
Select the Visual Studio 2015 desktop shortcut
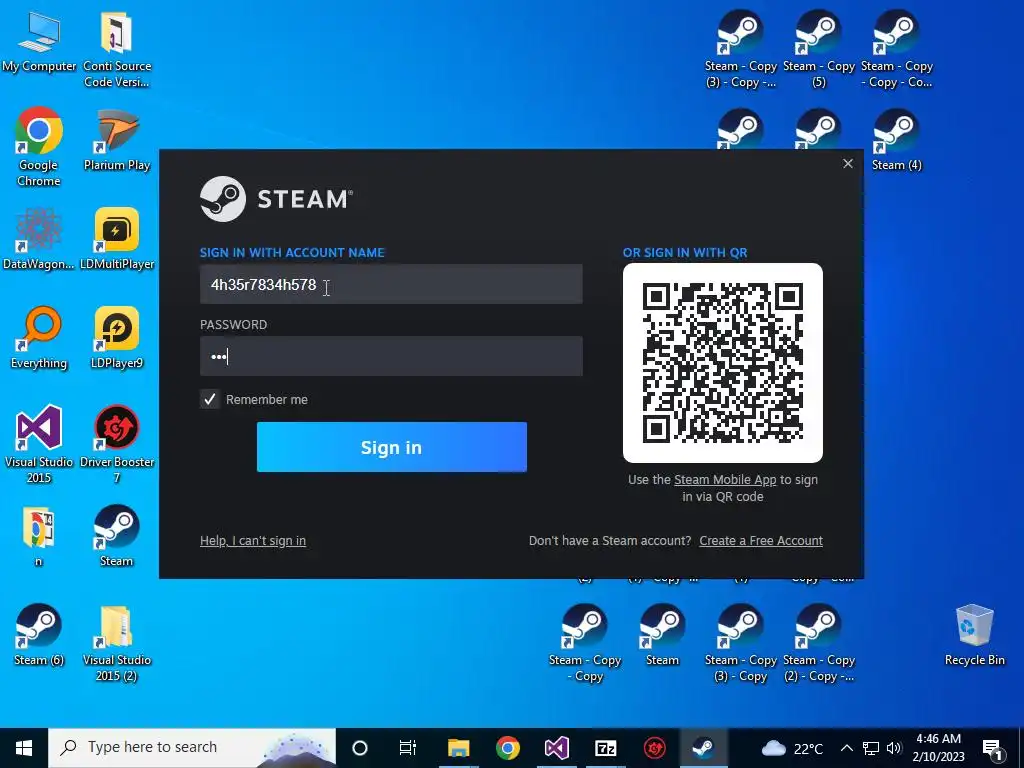point(39,445)
